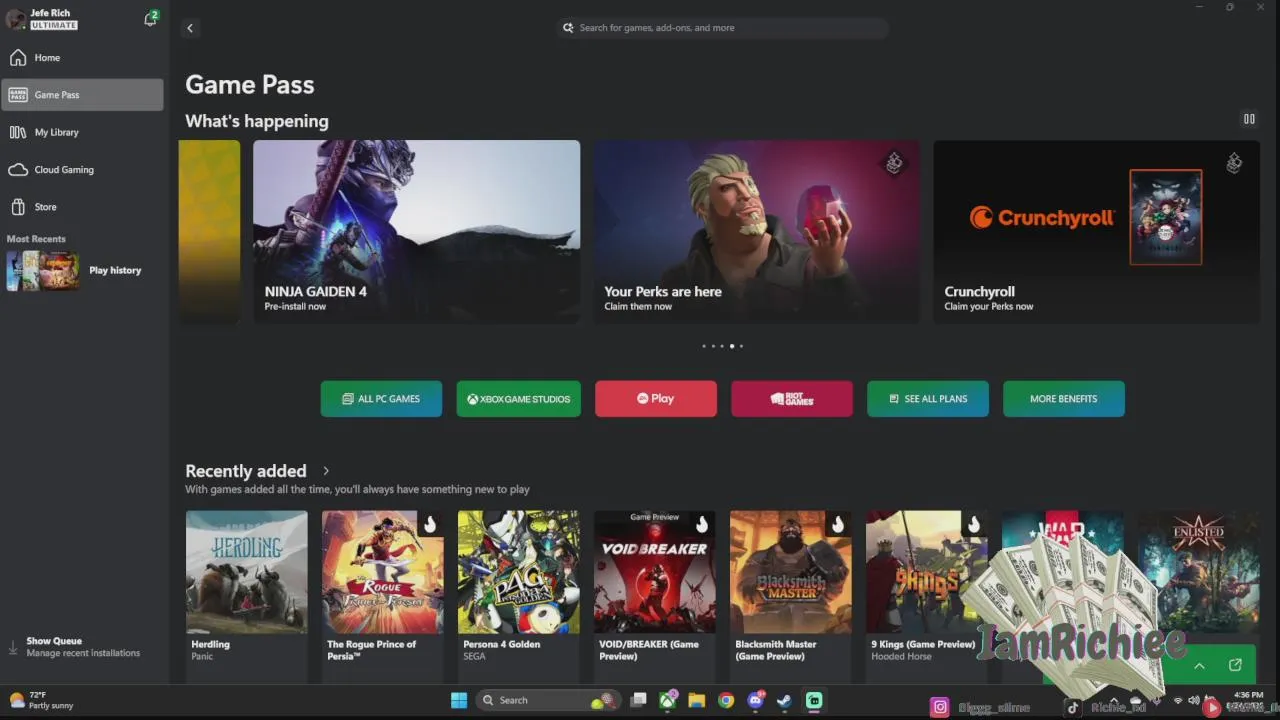This screenshot has width=1280, height=720.
Task: Open Google Chrome in taskbar
Action: pos(726,700)
